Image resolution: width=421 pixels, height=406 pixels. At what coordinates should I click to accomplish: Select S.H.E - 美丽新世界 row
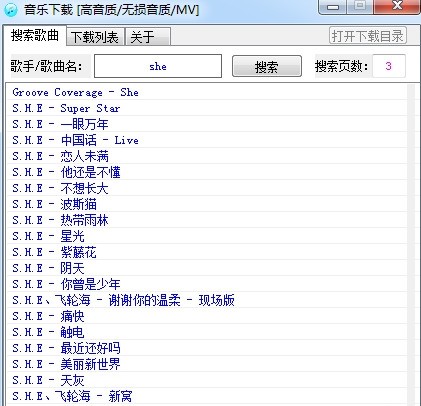(x=207, y=364)
